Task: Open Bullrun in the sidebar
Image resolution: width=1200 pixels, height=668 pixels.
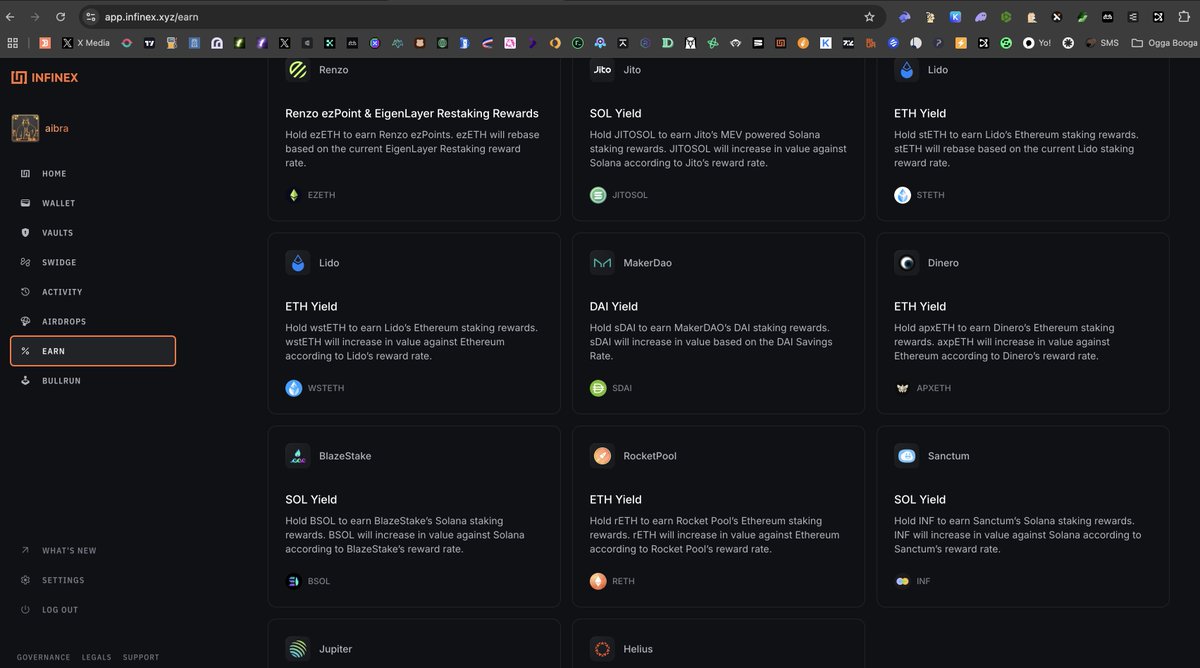Action: (61, 381)
